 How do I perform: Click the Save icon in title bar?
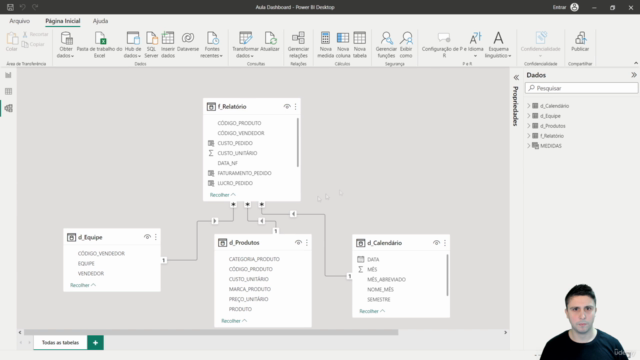tap(10, 7)
